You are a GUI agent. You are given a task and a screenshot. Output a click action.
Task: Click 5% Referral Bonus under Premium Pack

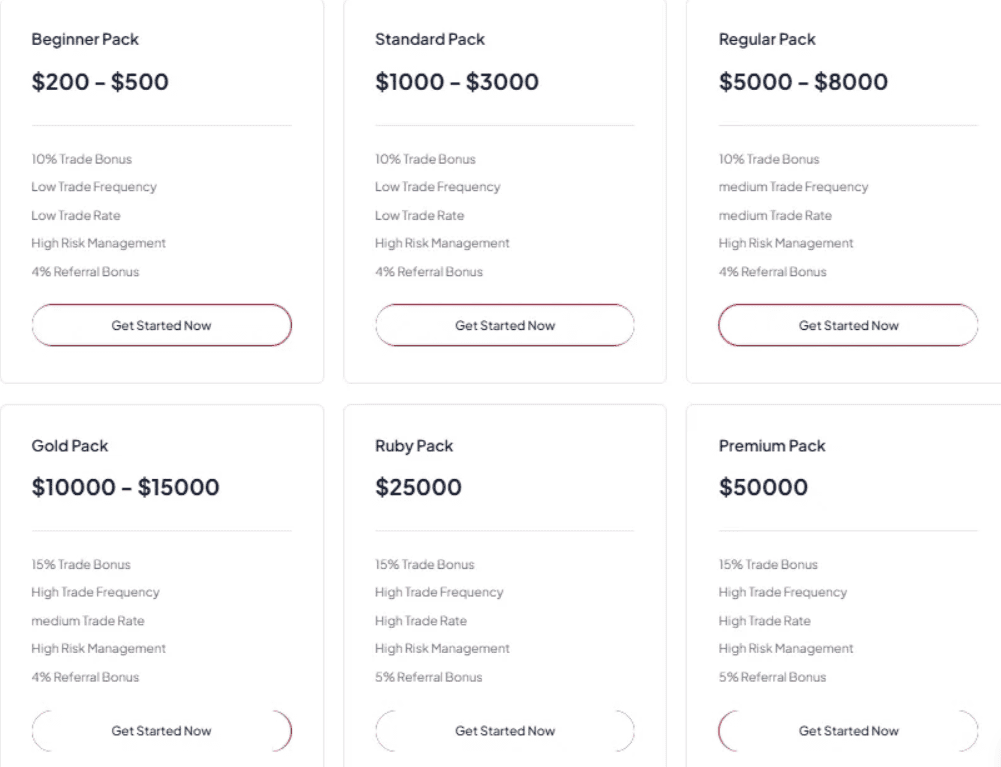click(x=772, y=677)
